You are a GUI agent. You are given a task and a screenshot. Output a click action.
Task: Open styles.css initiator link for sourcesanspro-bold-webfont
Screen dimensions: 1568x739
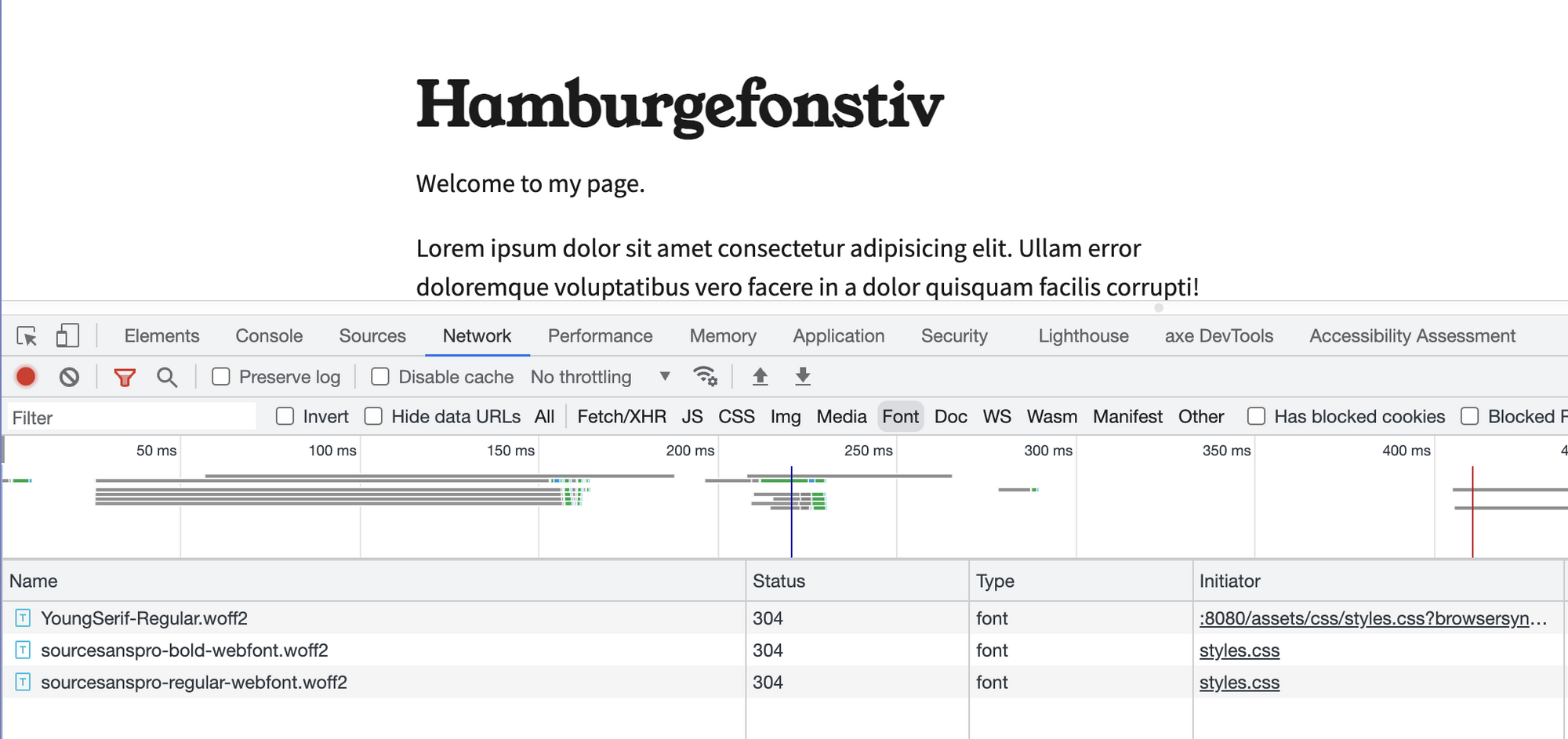point(1240,650)
